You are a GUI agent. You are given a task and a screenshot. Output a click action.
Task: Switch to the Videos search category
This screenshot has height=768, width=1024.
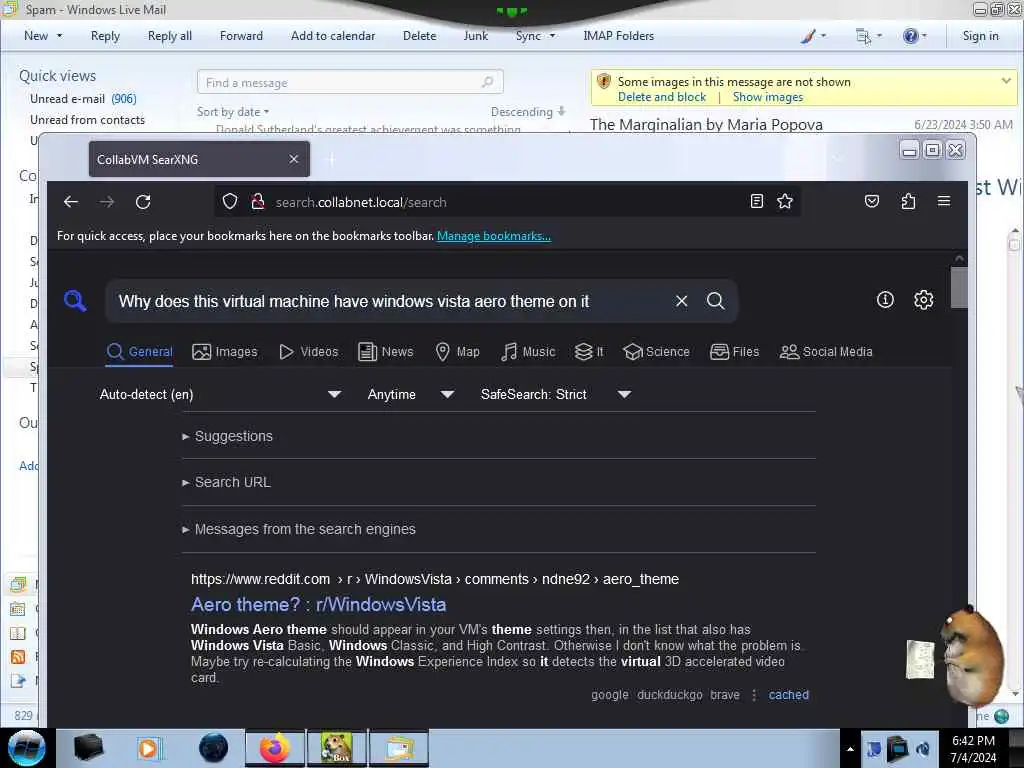point(308,352)
